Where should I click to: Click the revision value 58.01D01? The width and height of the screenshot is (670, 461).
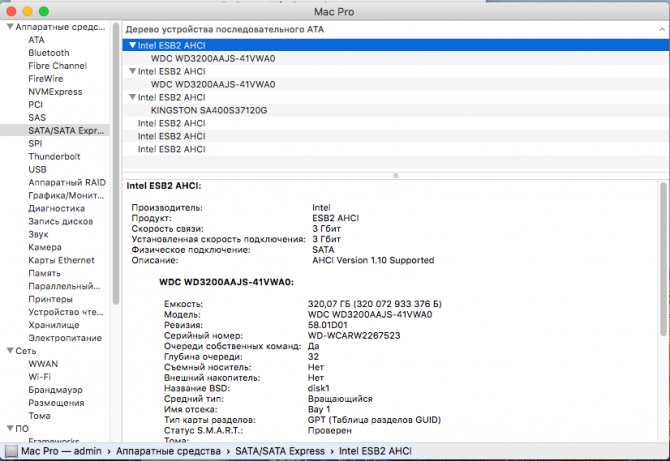(327, 325)
